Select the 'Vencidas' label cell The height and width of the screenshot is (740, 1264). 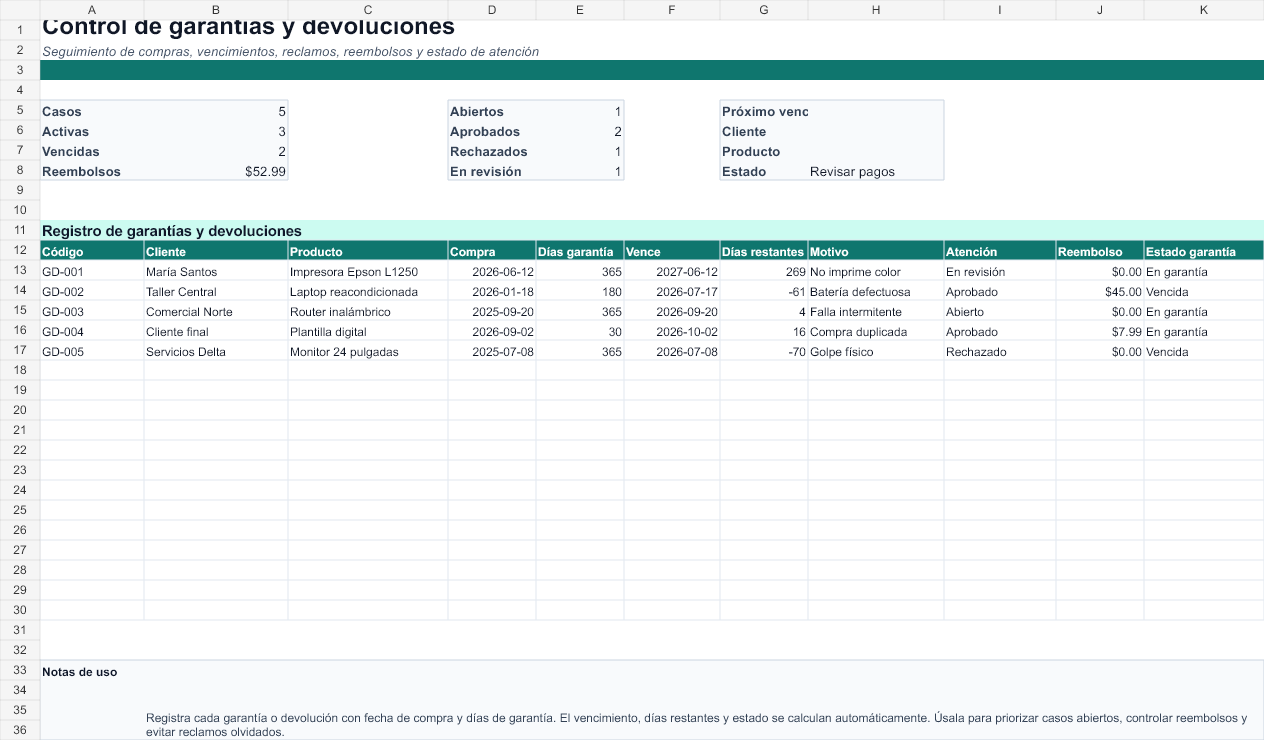[92, 151]
